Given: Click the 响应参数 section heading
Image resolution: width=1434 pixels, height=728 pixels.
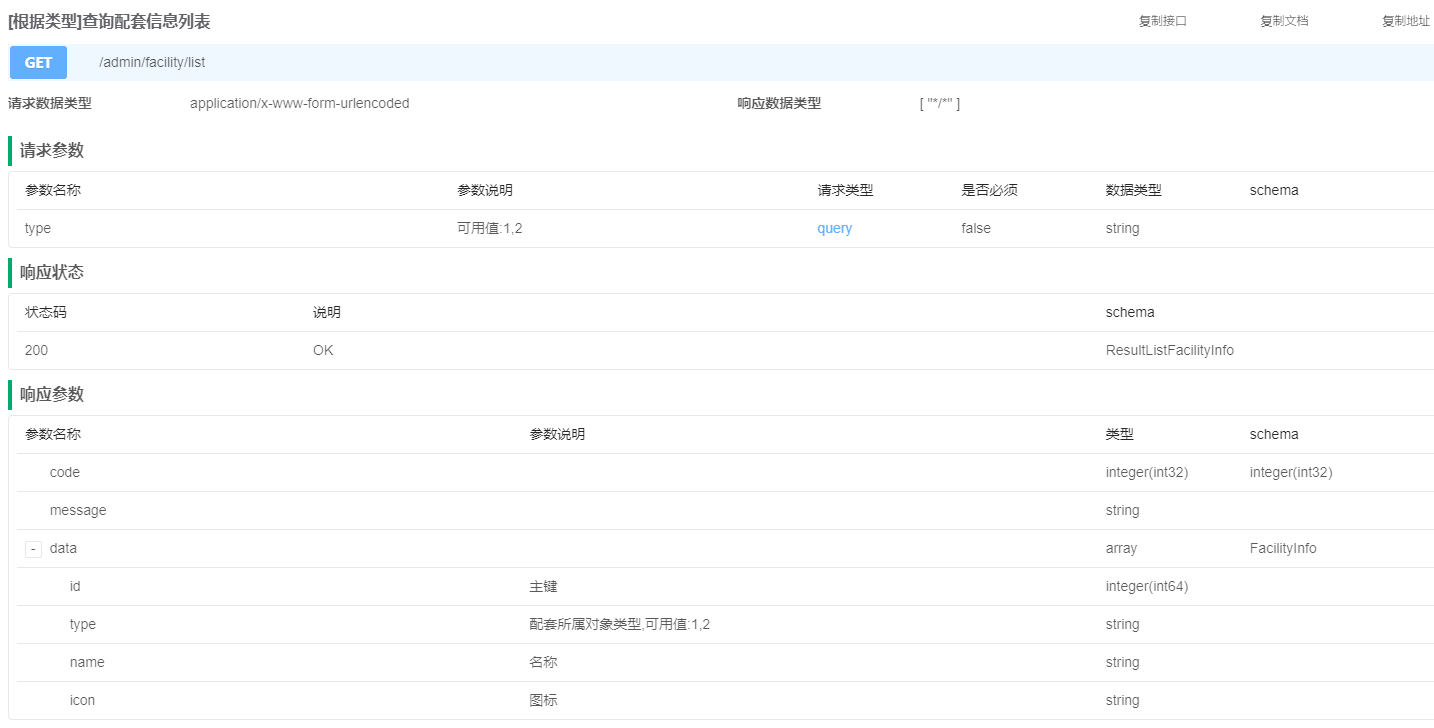Looking at the screenshot, I should 52,395.
